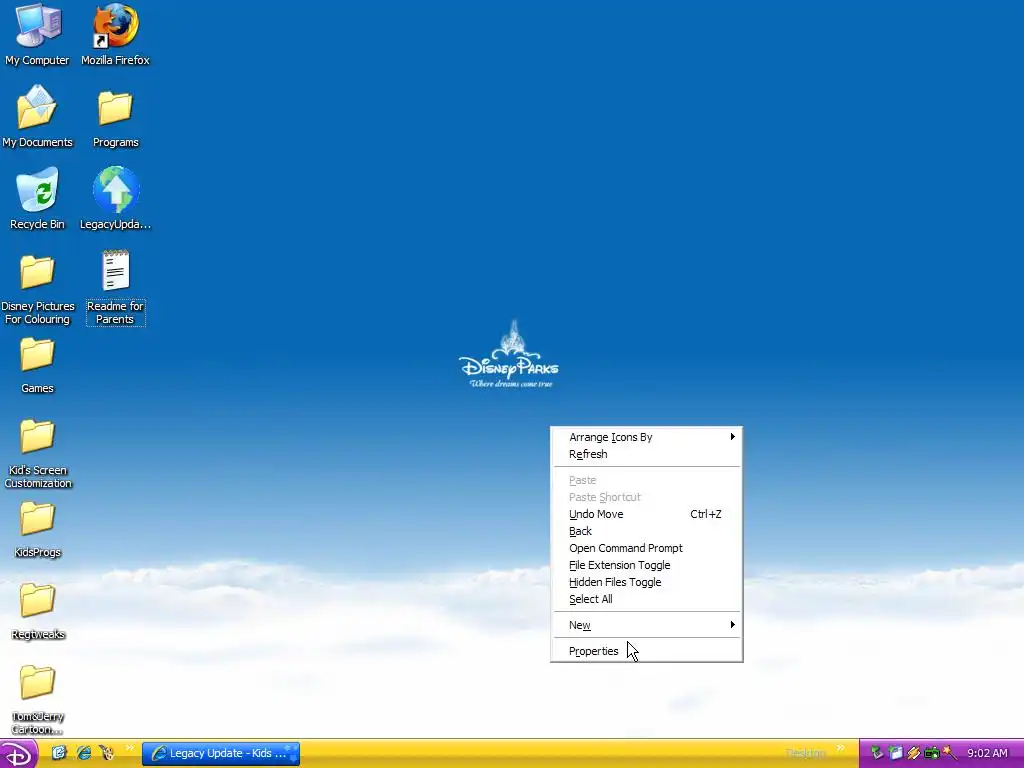1024x768 pixels.
Task: Launch the media player quick launch icon
Action: tap(107, 753)
